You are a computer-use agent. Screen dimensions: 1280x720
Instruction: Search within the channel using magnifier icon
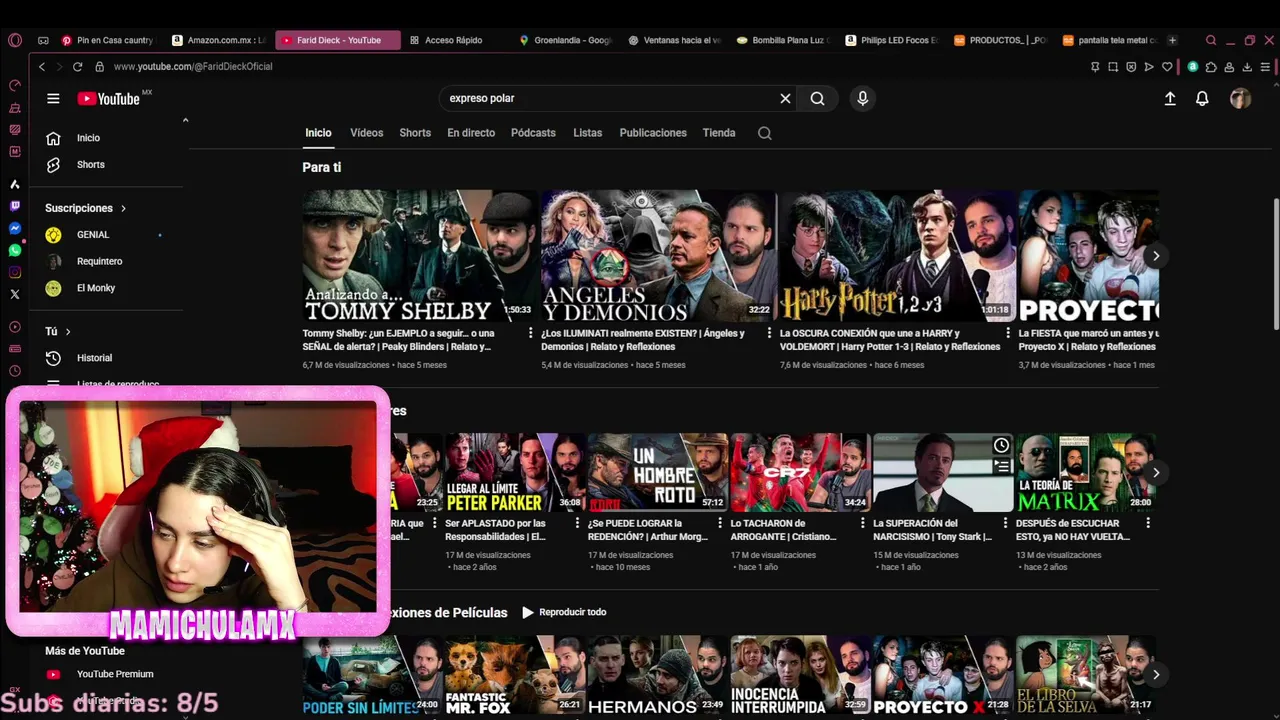coord(765,133)
